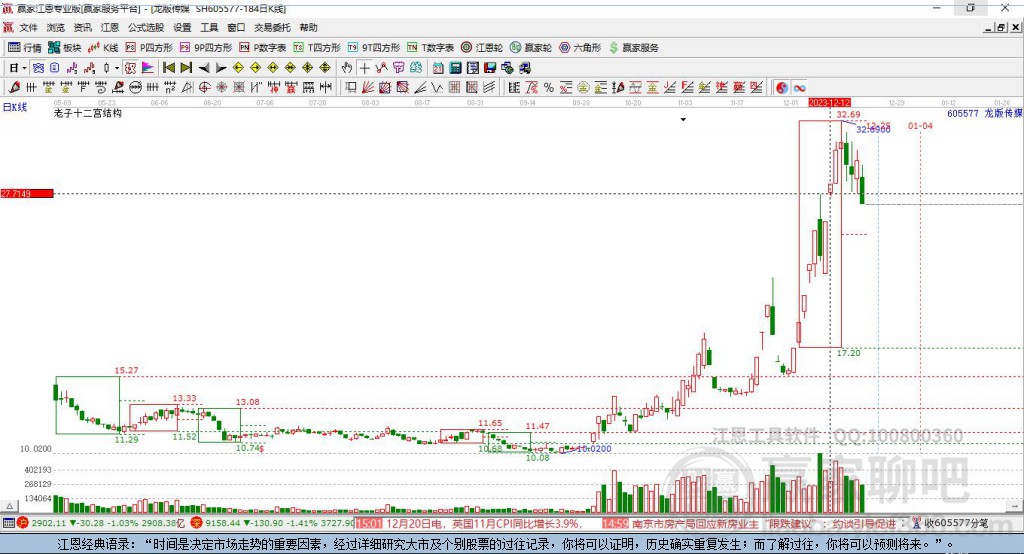
Task: Open the 江恩 menu
Action: [x=110, y=27]
